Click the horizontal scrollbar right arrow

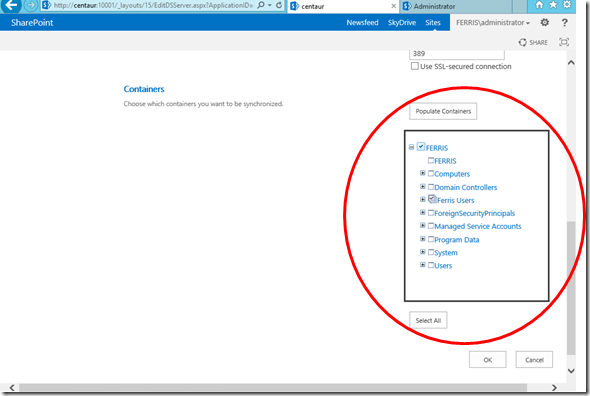coord(554,387)
